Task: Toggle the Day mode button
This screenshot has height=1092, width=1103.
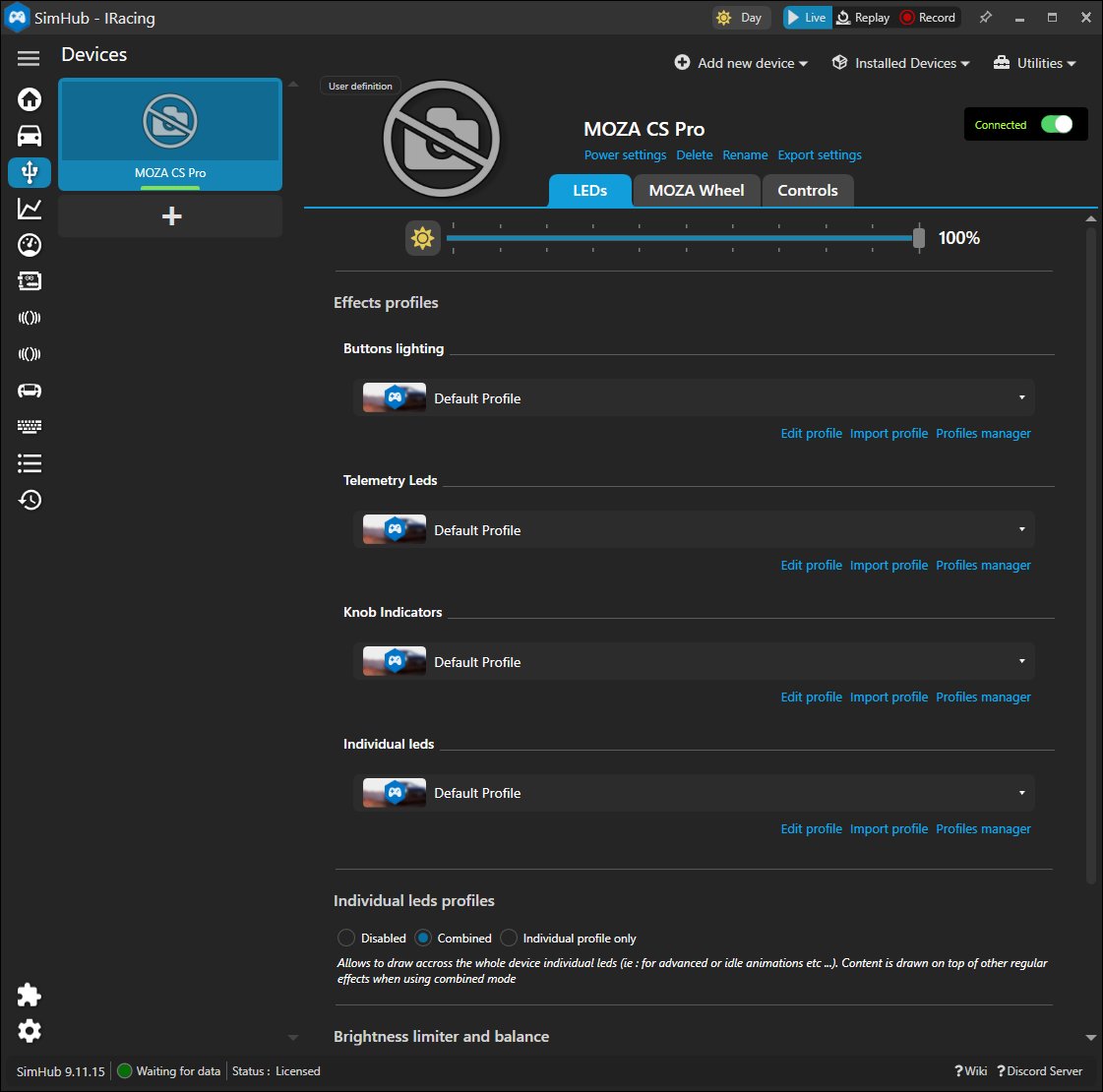Action: 741,18
